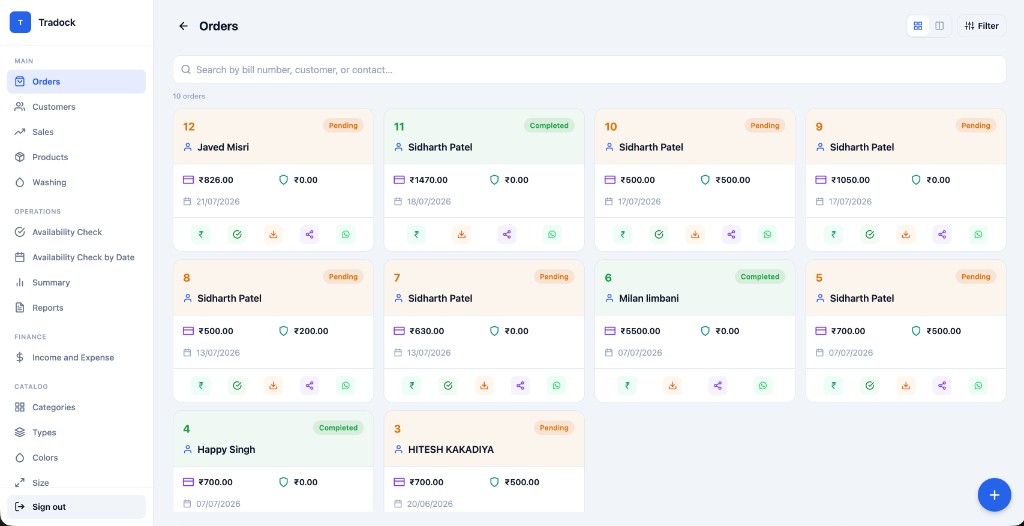Mark order 5 complete with the check icon
The image size is (1024, 526).
[869, 386]
